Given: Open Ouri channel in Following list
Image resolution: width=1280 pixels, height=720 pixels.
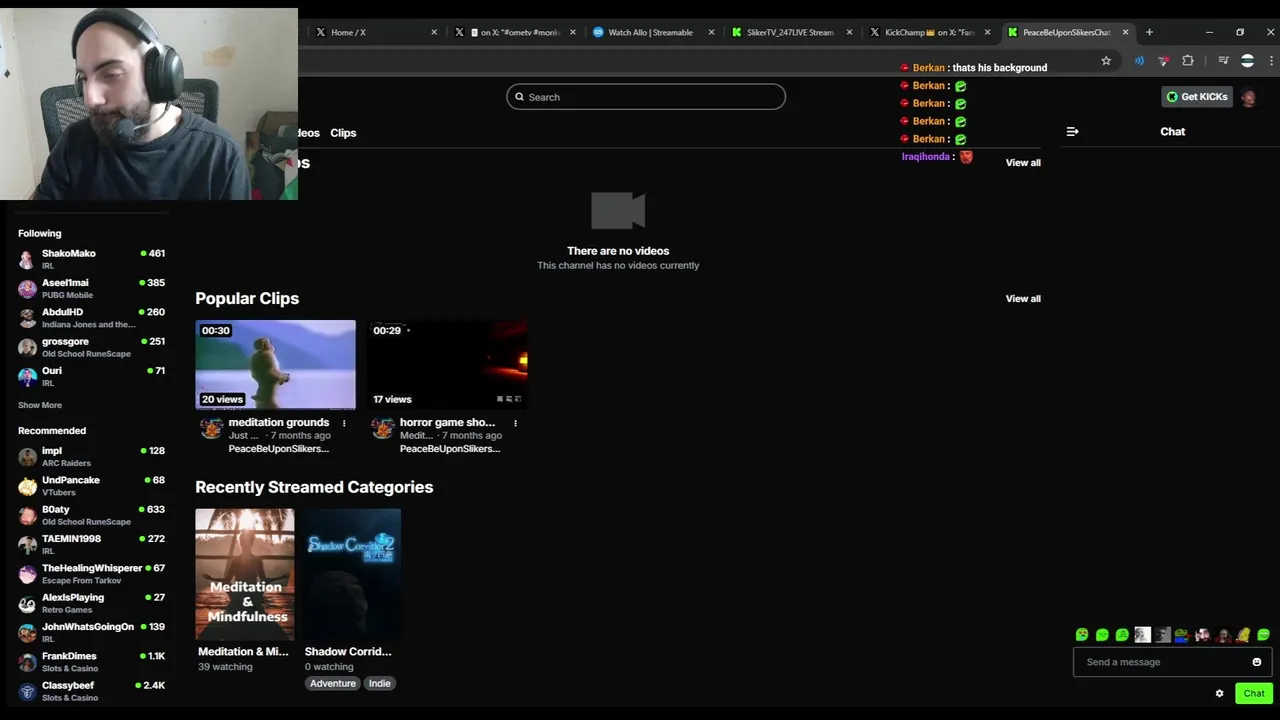Looking at the screenshot, I should (x=91, y=376).
